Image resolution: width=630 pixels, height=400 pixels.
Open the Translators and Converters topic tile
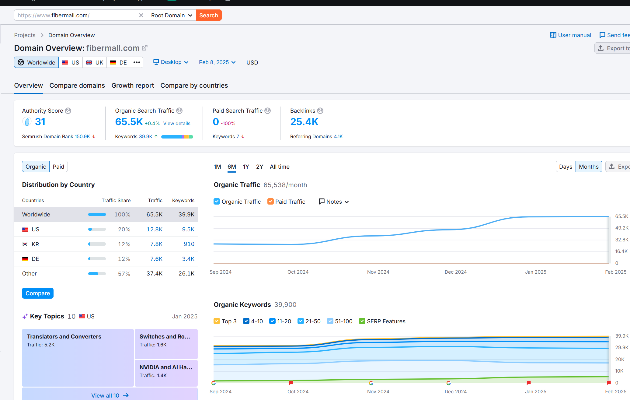(x=78, y=358)
